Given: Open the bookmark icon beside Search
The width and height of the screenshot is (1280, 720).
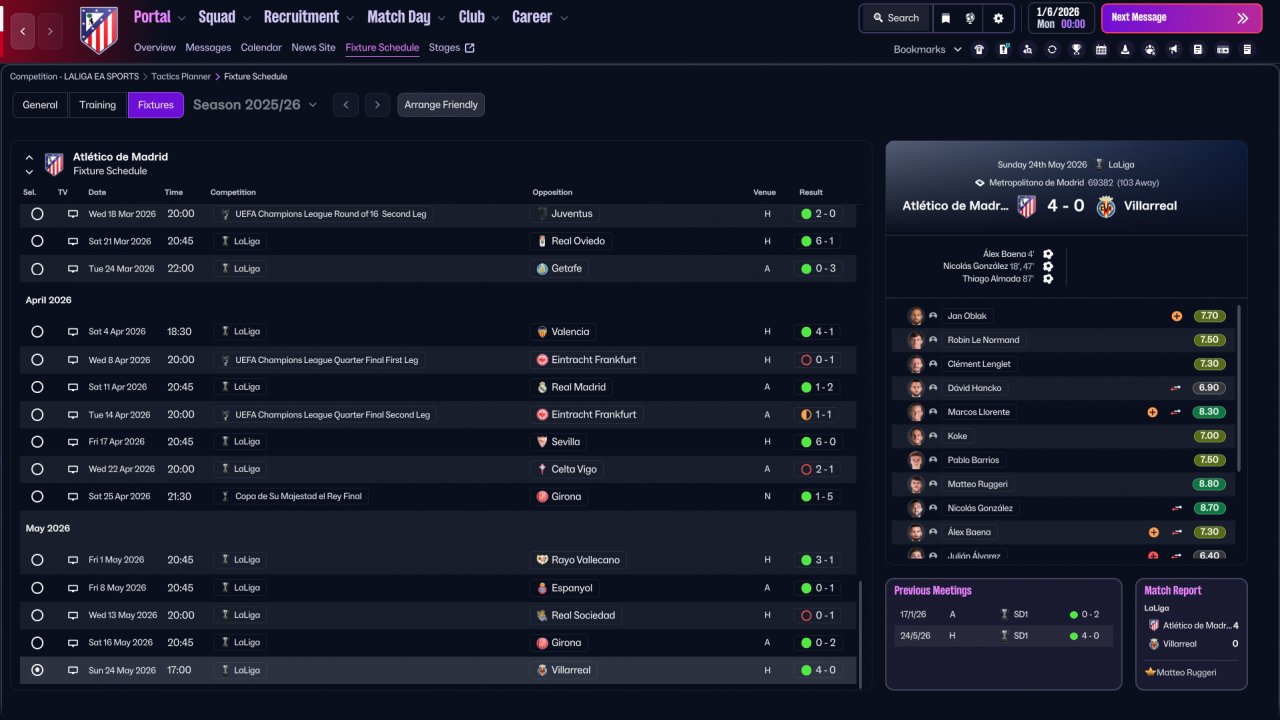Looking at the screenshot, I should point(945,18).
